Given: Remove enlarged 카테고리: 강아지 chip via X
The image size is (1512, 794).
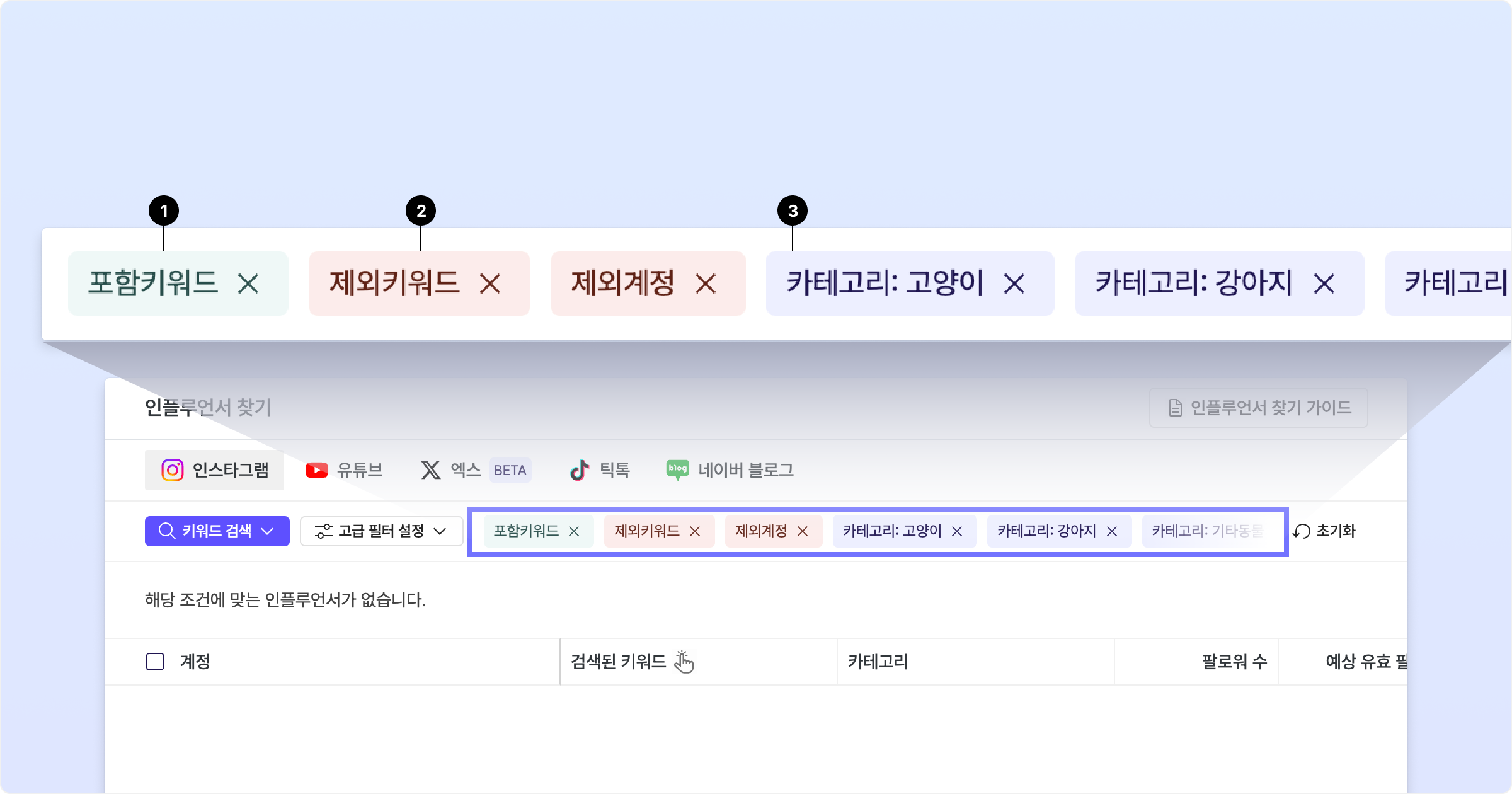Looking at the screenshot, I should point(1324,284).
